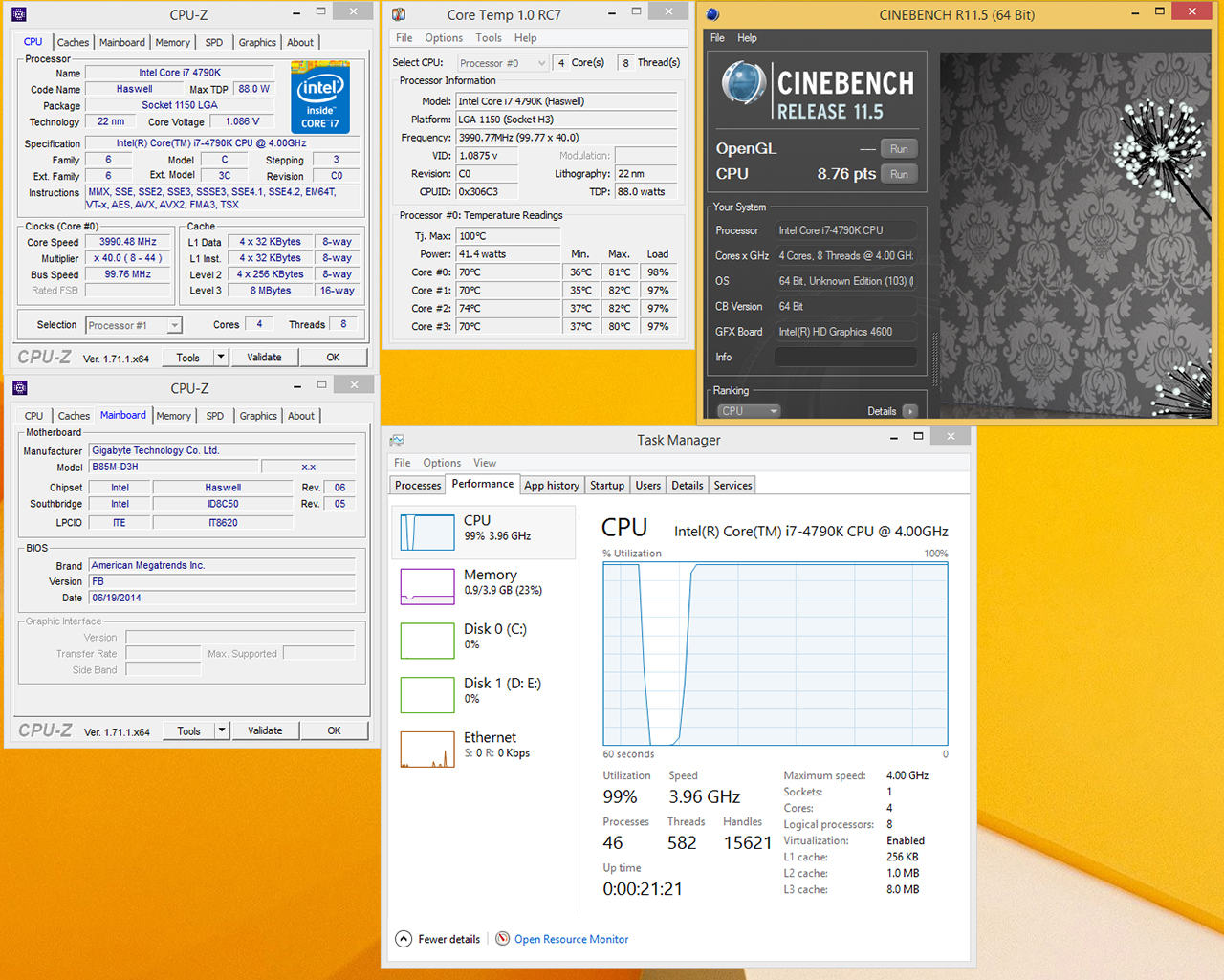Open the SPD tab in the top CPU-Z window
The width and height of the screenshot is (1224, 980).
[x=214, y=42]
